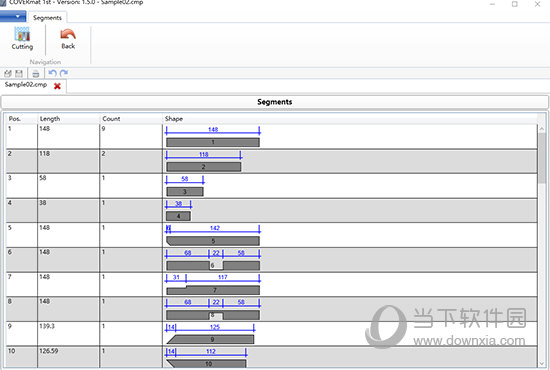Click the 117 dimension label in row 7

point(223,277)
